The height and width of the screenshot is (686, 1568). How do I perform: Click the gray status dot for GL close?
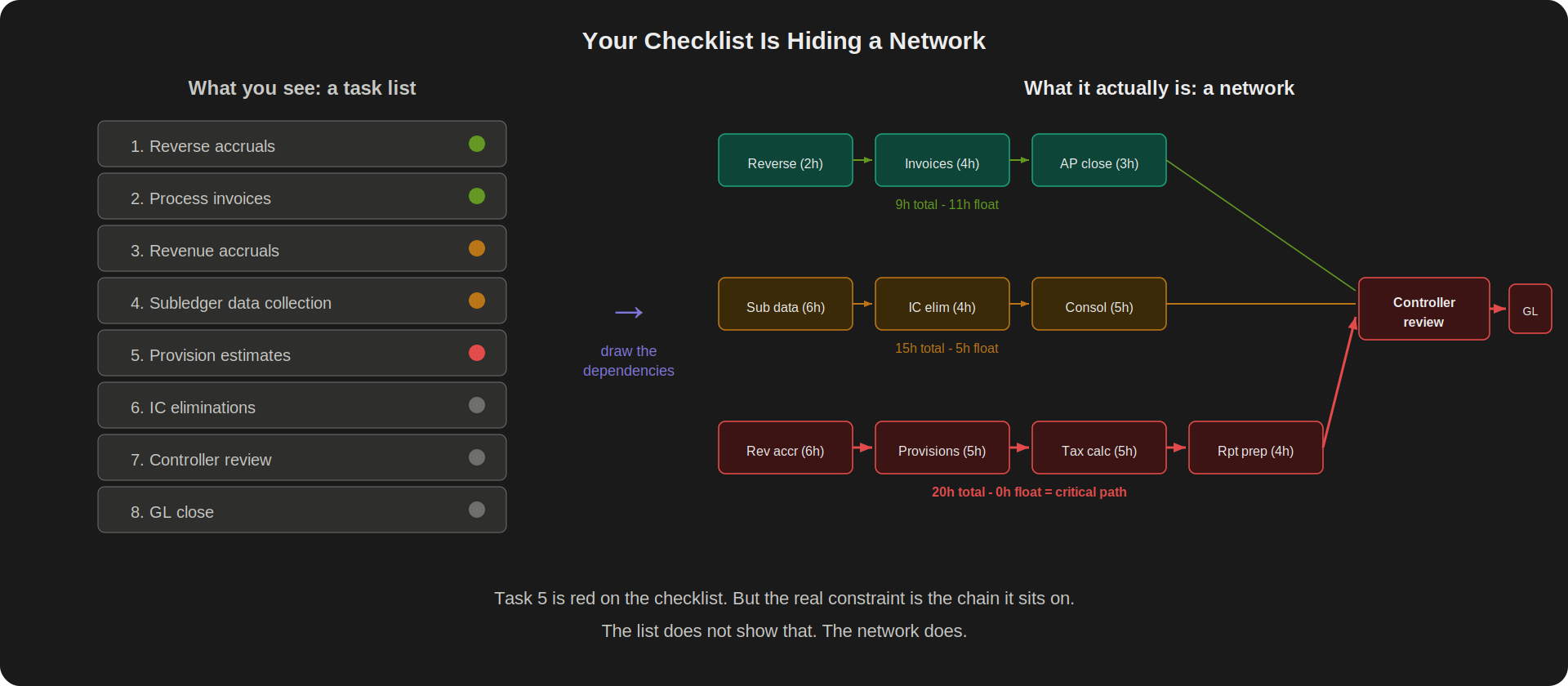click(477, 510)
